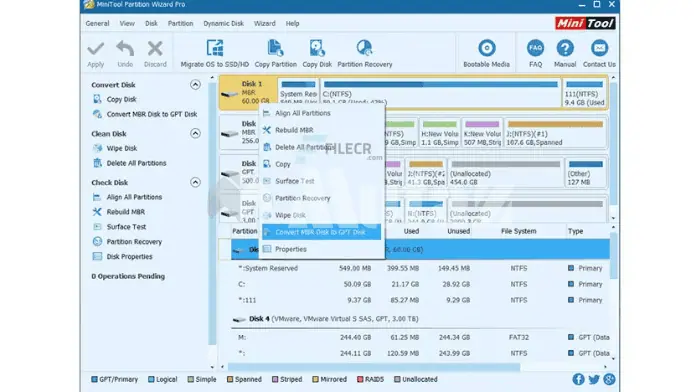Open Disk Properties in sidebar
This screenshot has height=392, width=698.
point(122,257)
